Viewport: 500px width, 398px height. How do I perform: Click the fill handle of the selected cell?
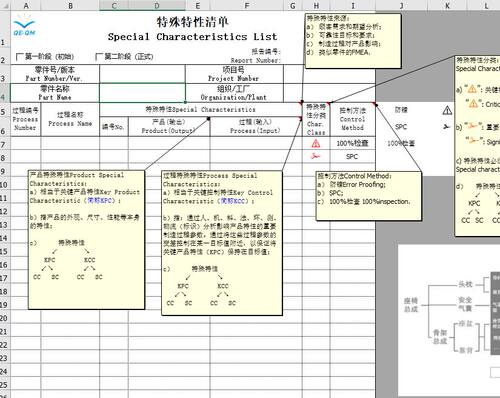point(185,102)
